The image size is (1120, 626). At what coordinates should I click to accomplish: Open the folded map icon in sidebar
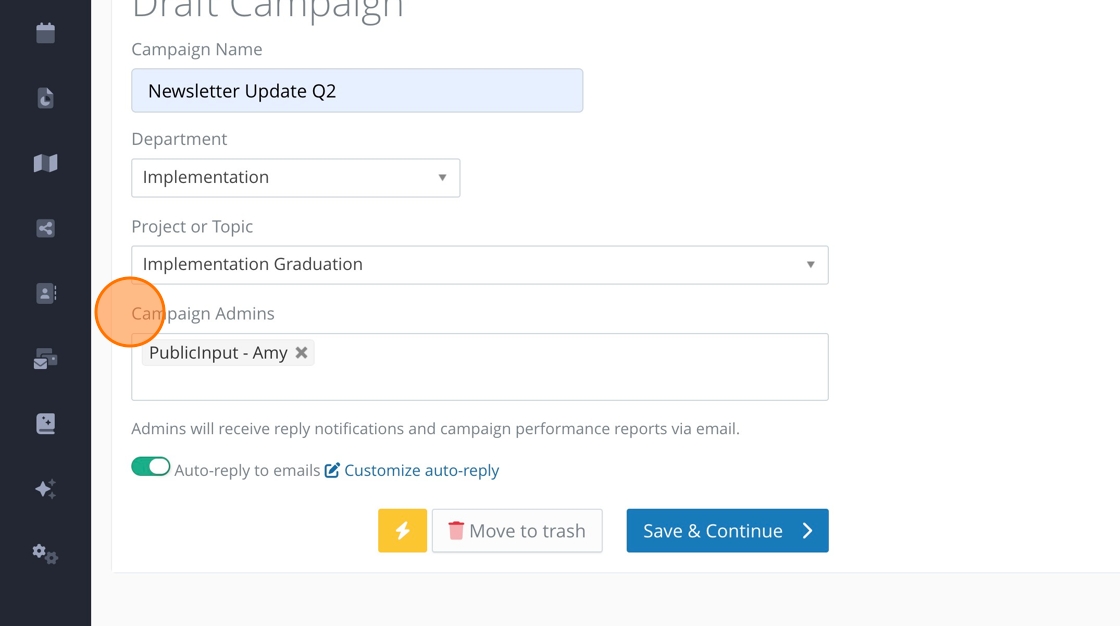tap(45, 163)
